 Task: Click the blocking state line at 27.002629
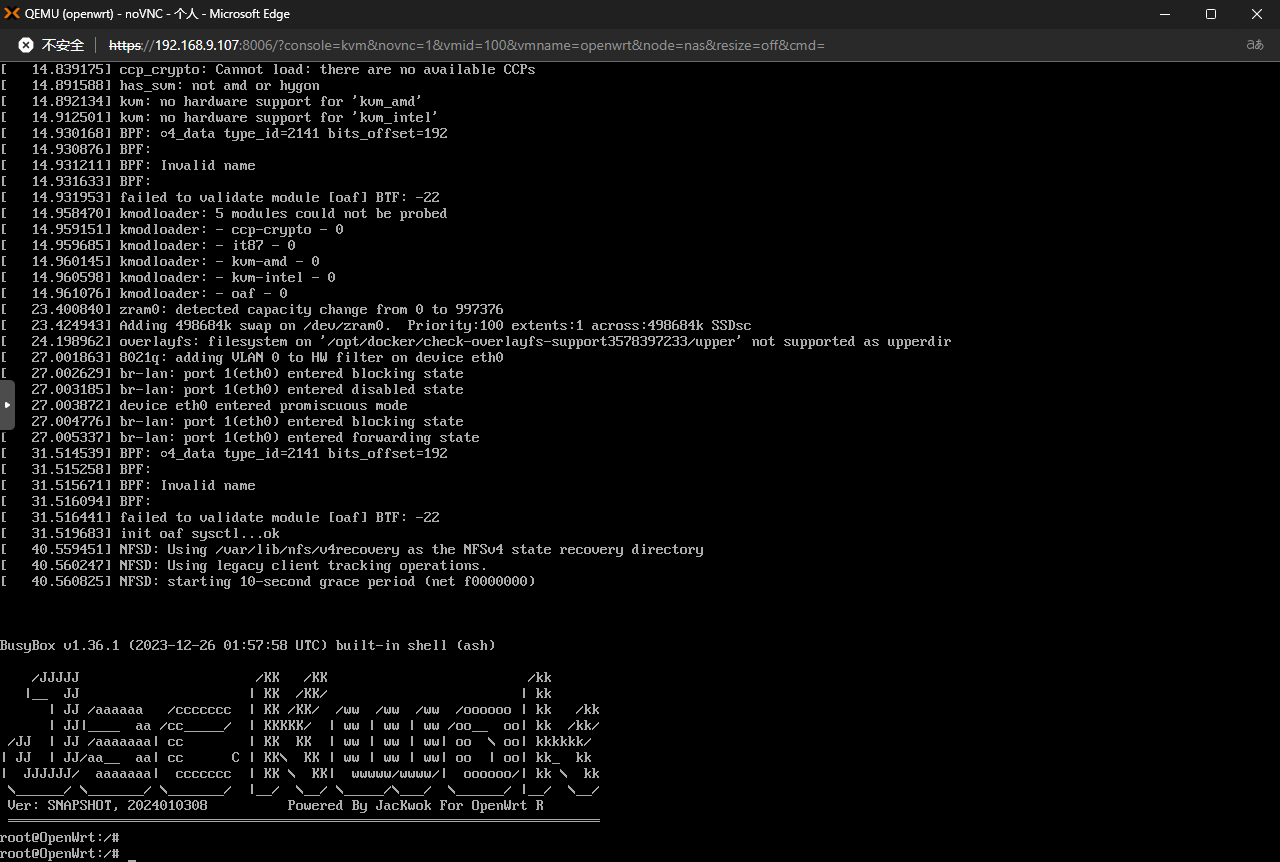click(x=232, y=374)
